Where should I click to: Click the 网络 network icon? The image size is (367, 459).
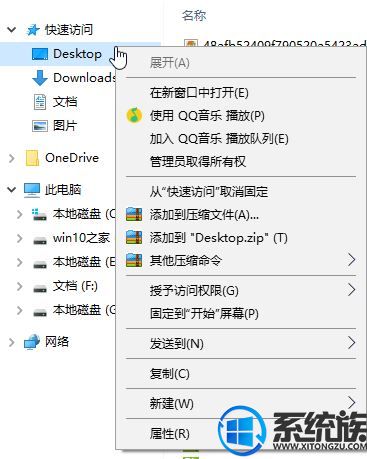tap(32, 342)
